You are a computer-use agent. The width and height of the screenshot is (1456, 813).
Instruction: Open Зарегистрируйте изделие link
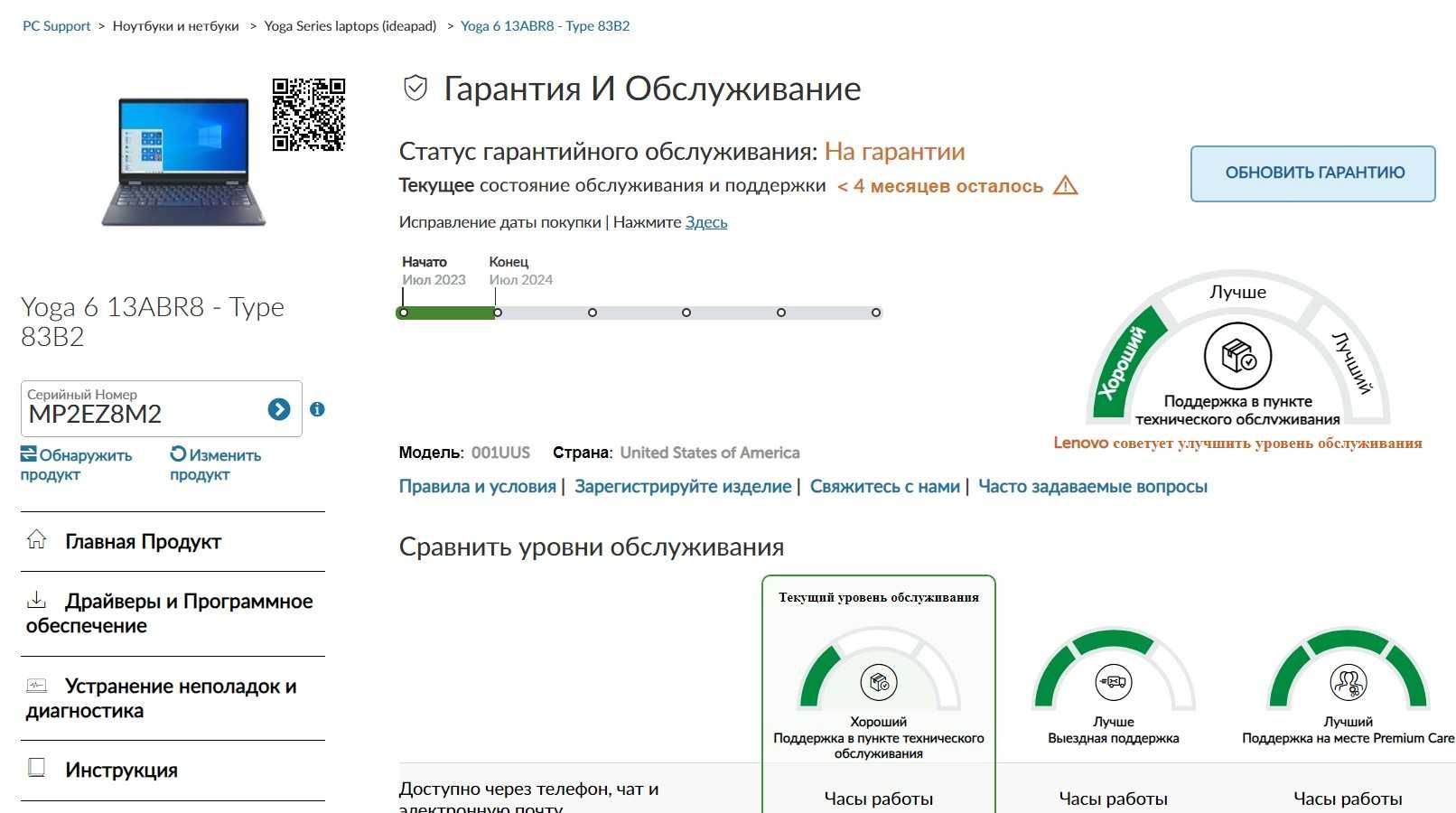pos(683,486)
